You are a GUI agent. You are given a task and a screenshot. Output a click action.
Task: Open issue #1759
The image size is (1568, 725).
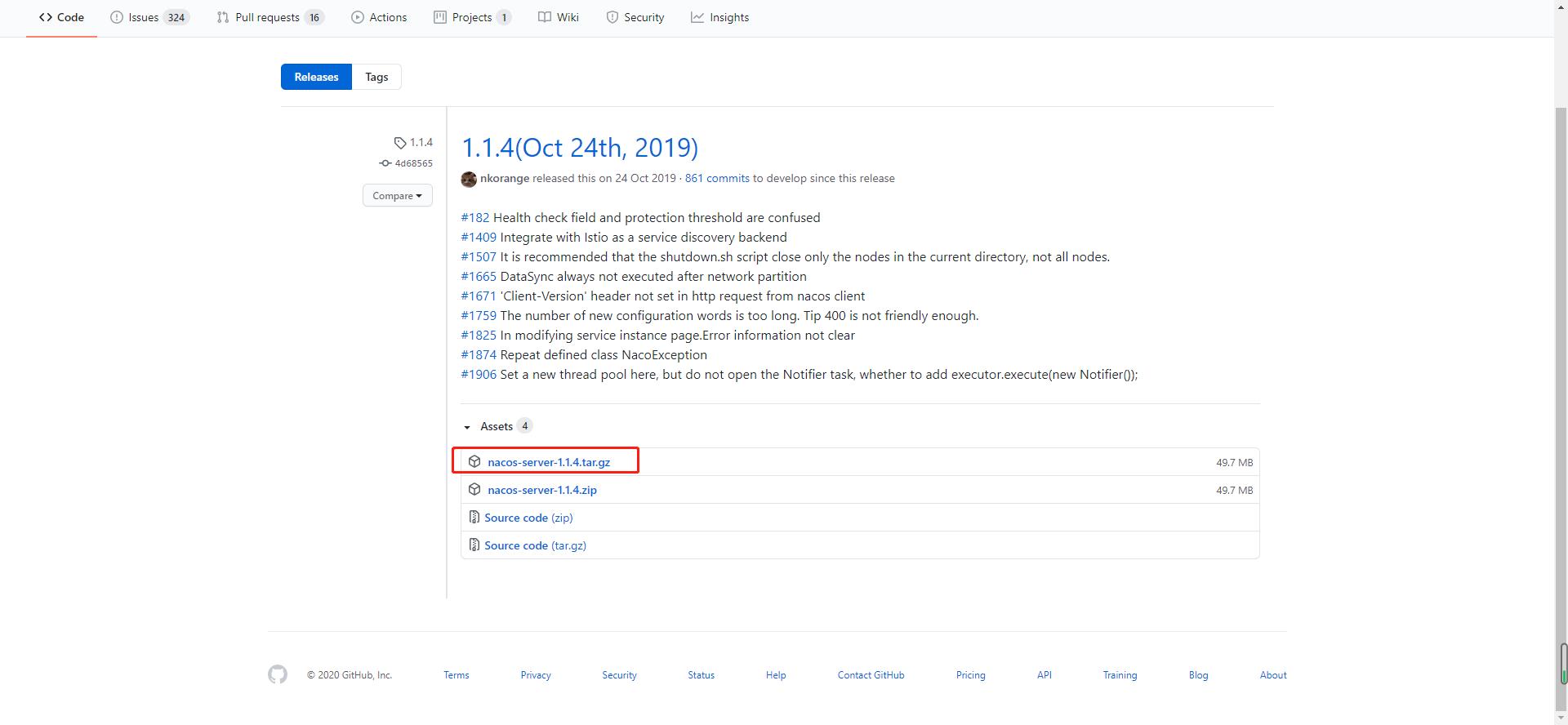coord(479,315)
